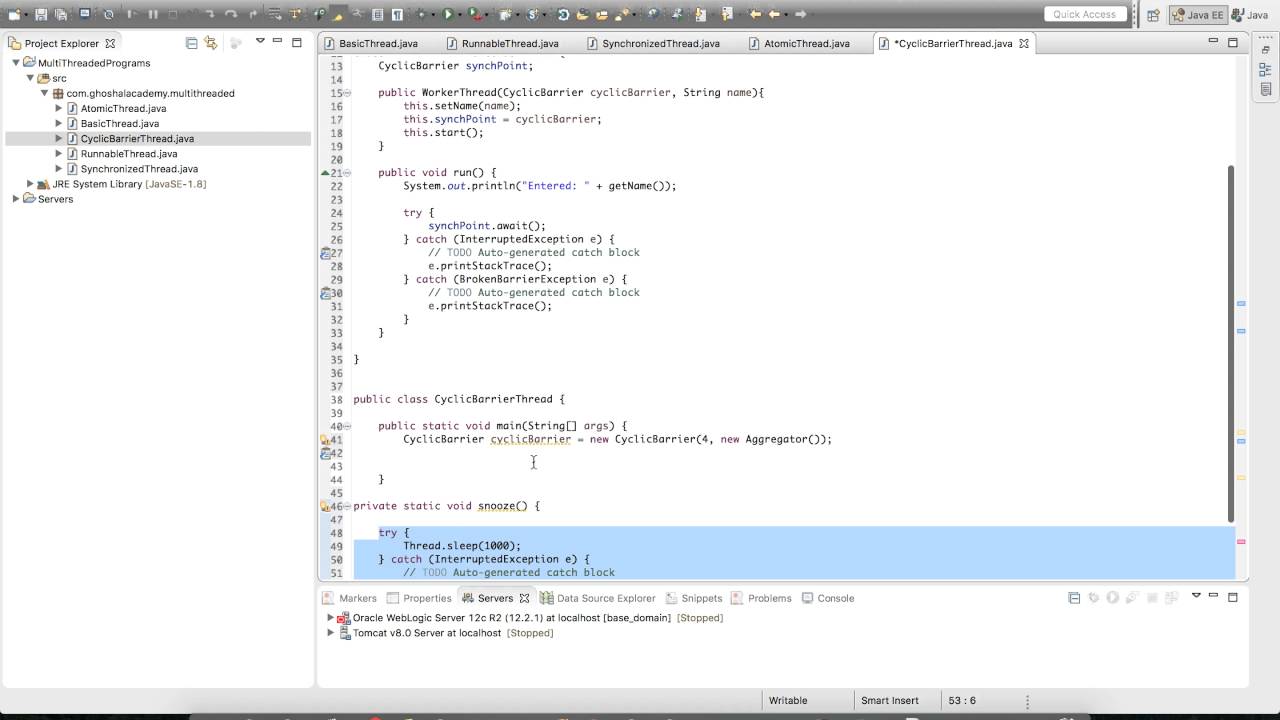Open the New wizard dropdown arrow
The height and width of the screenshot is (720, 1280).
pos(26,15)
